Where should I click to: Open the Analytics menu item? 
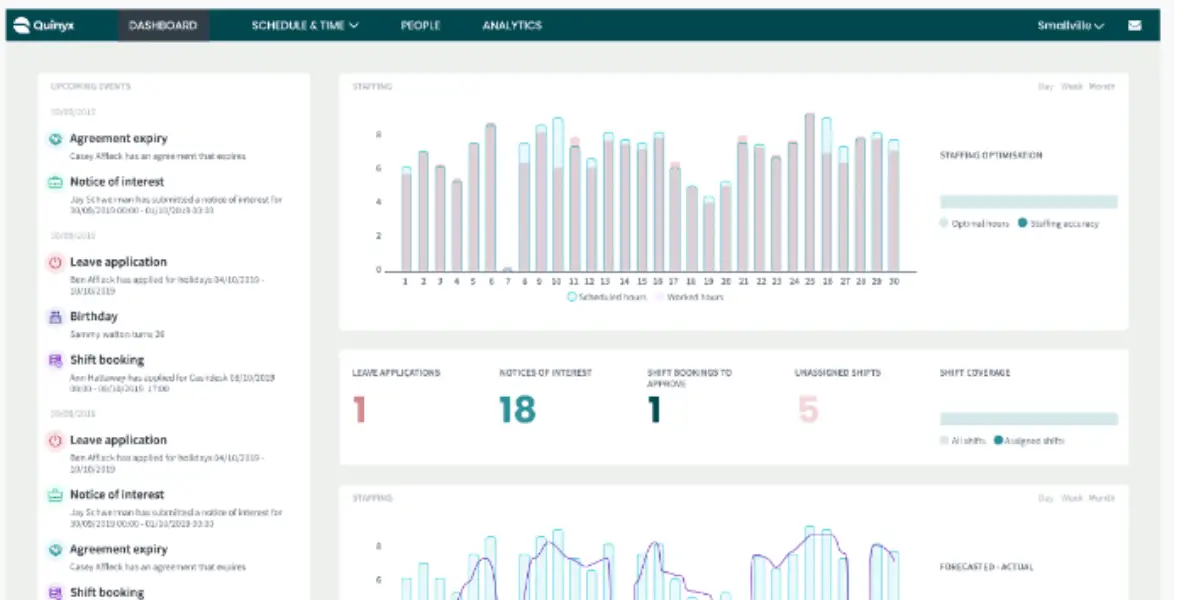click(512, 26)
